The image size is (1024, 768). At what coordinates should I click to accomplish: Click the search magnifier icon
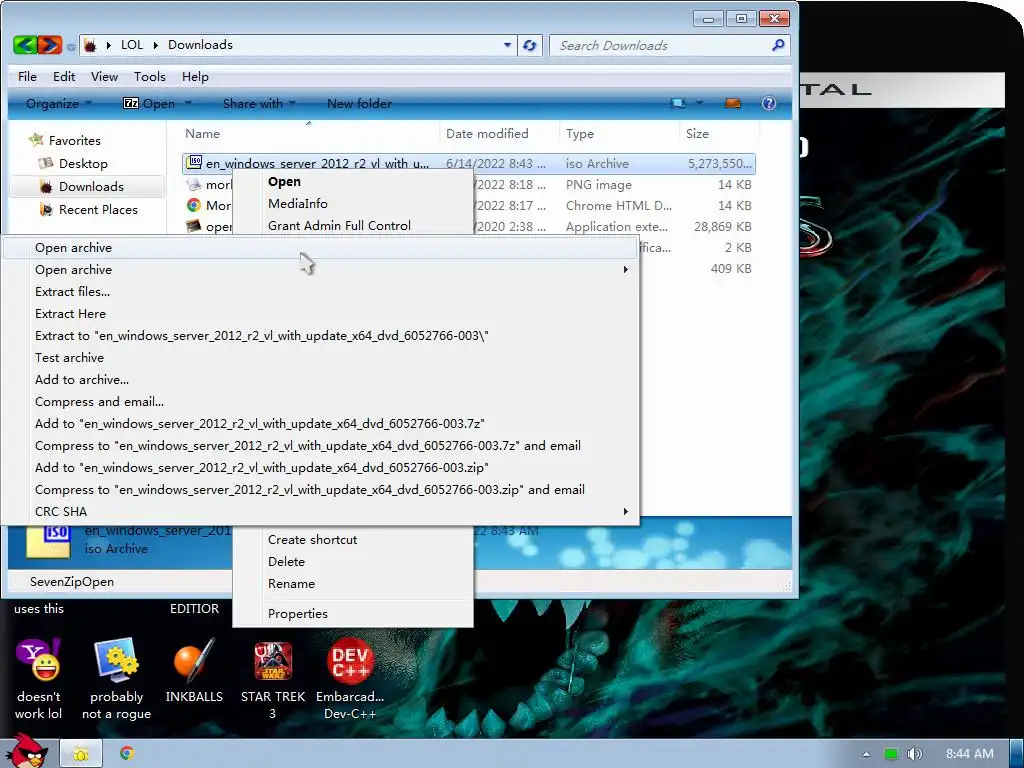[x=778, y=45]
